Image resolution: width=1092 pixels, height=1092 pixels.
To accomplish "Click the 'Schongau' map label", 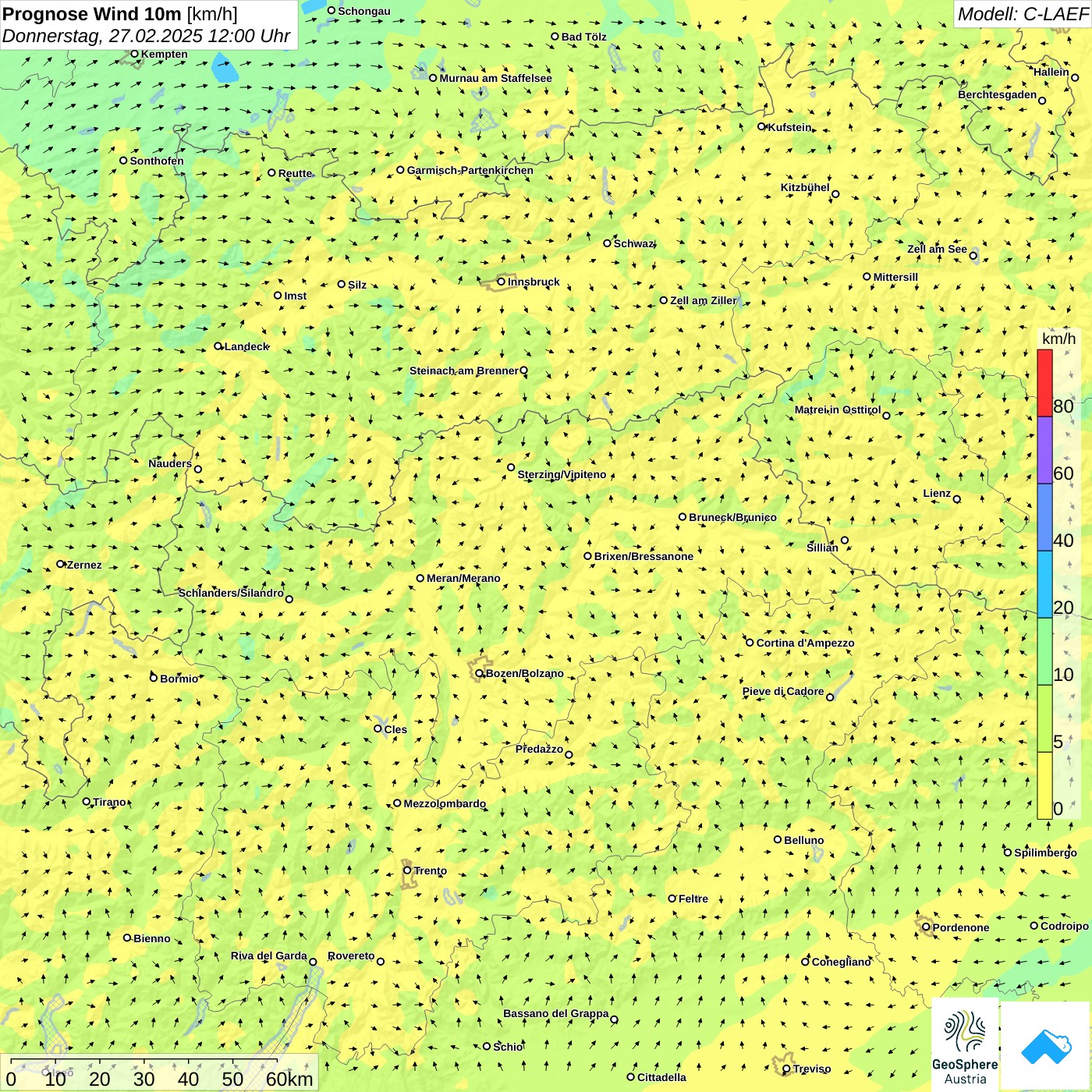I will (x=364, y=11).
